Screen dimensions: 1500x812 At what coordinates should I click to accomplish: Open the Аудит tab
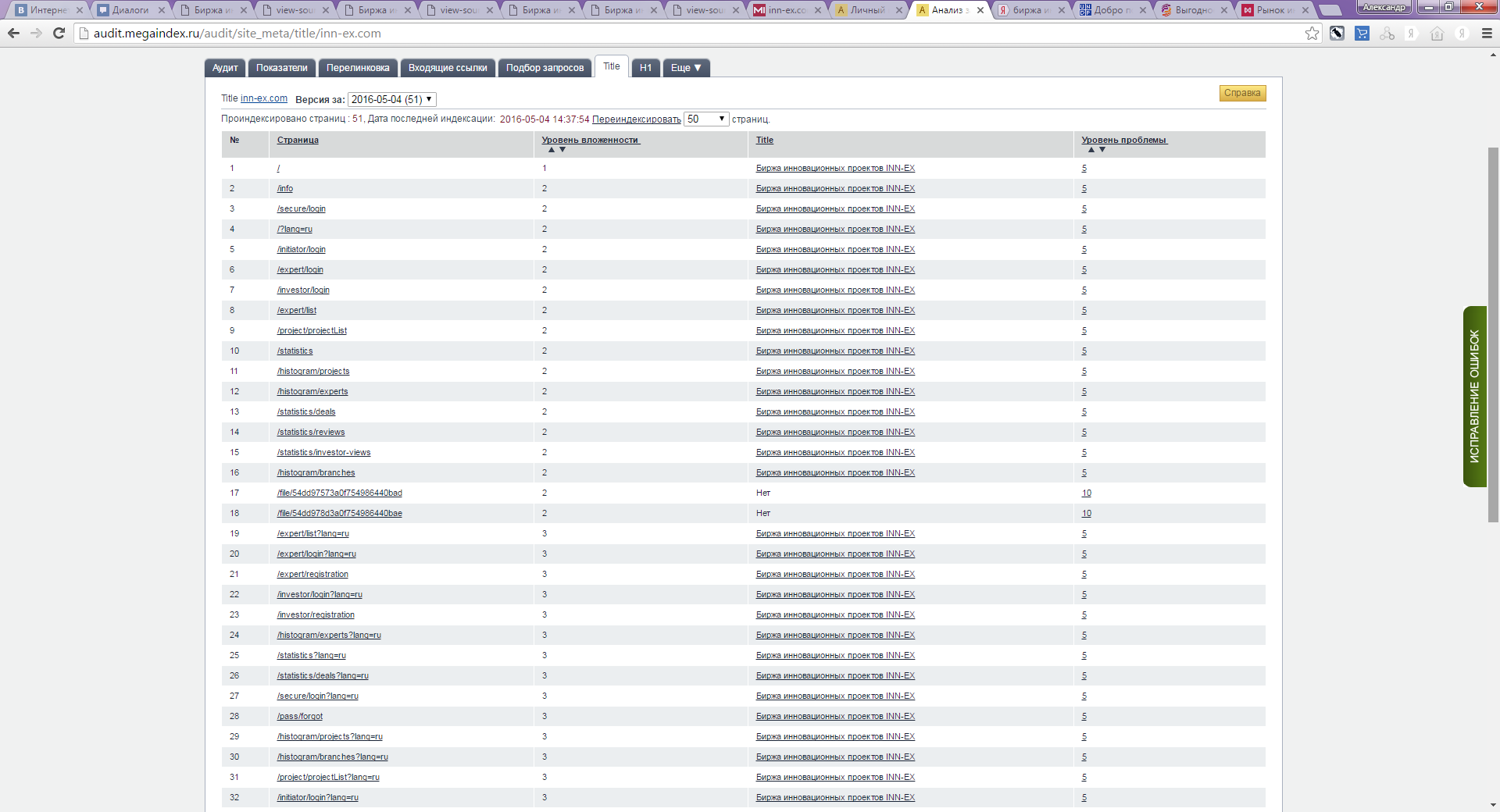pyautogui.click(x=225, y=68)
